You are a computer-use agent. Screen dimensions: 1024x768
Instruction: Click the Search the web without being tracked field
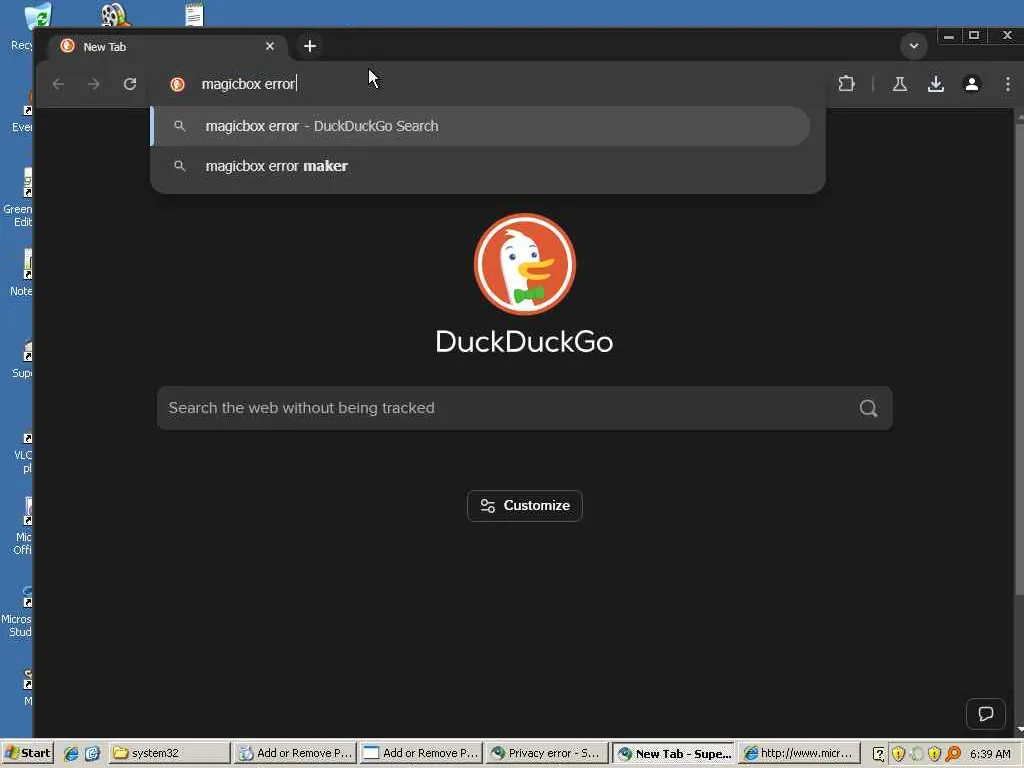point(524,408)
